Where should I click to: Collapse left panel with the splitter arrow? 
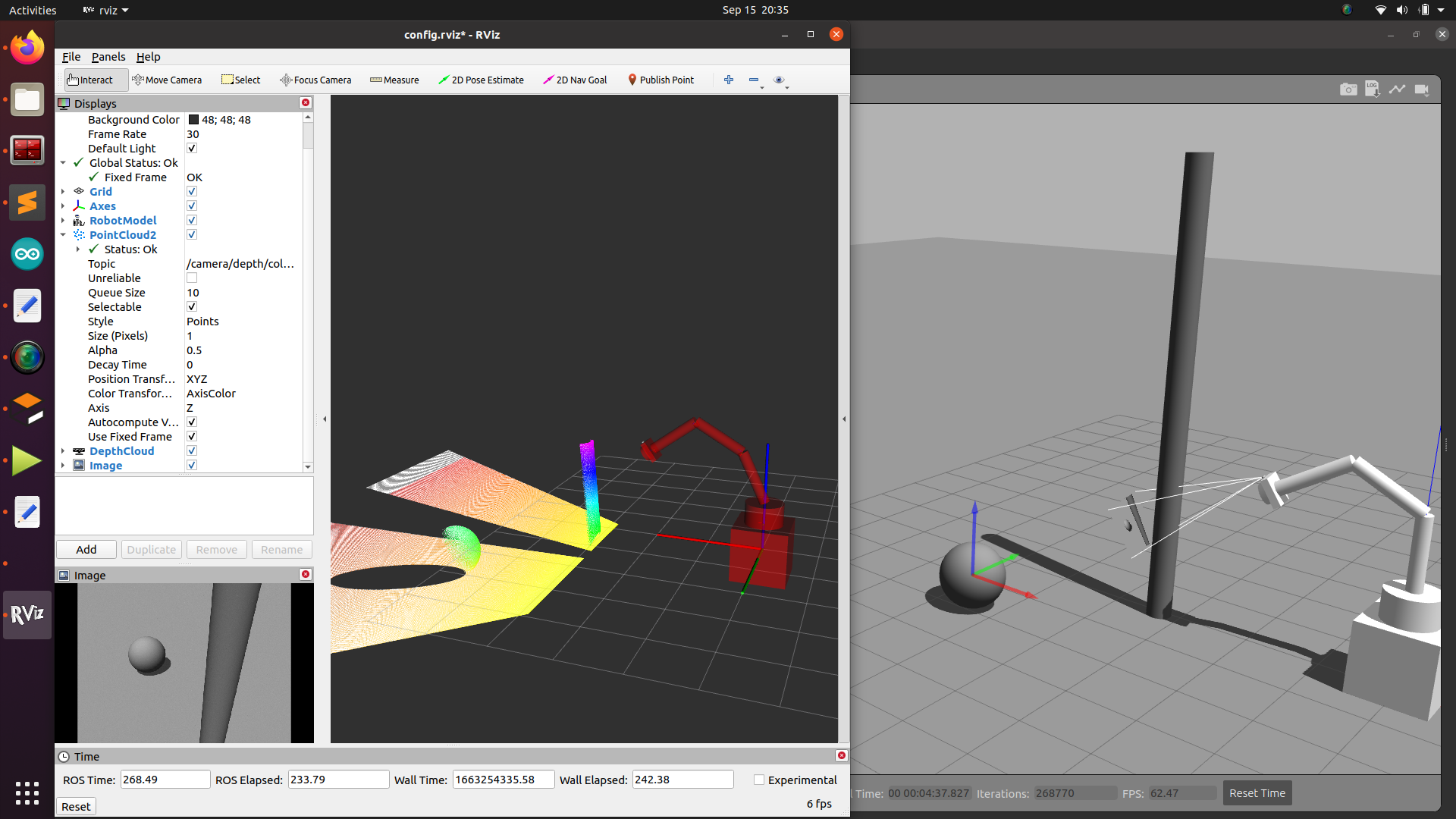[325, 419]
